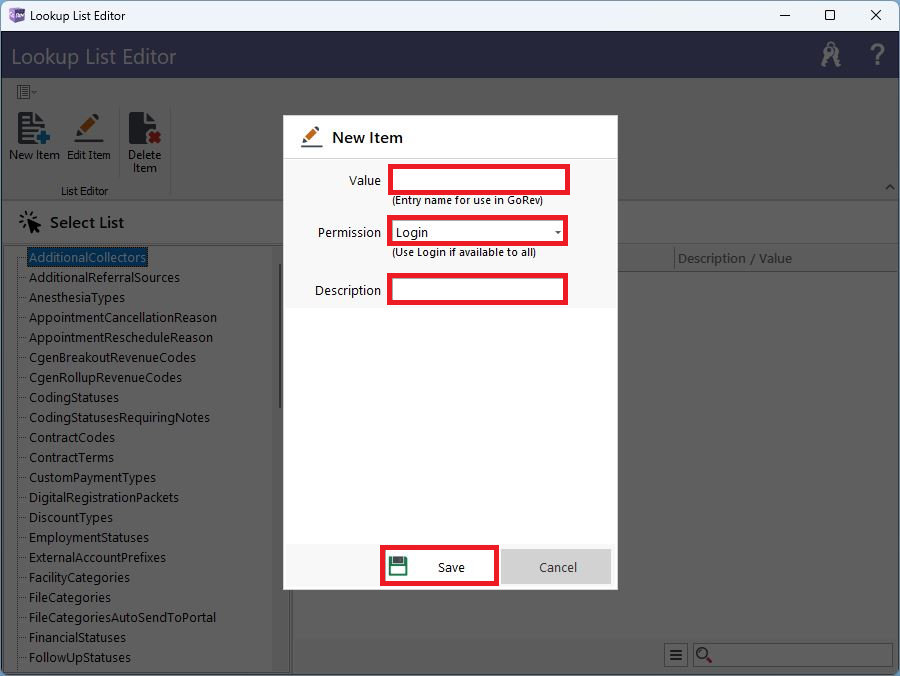Open the help question mark icon
Viewport: 900px width, 676px height.
(x=876, y=55)
